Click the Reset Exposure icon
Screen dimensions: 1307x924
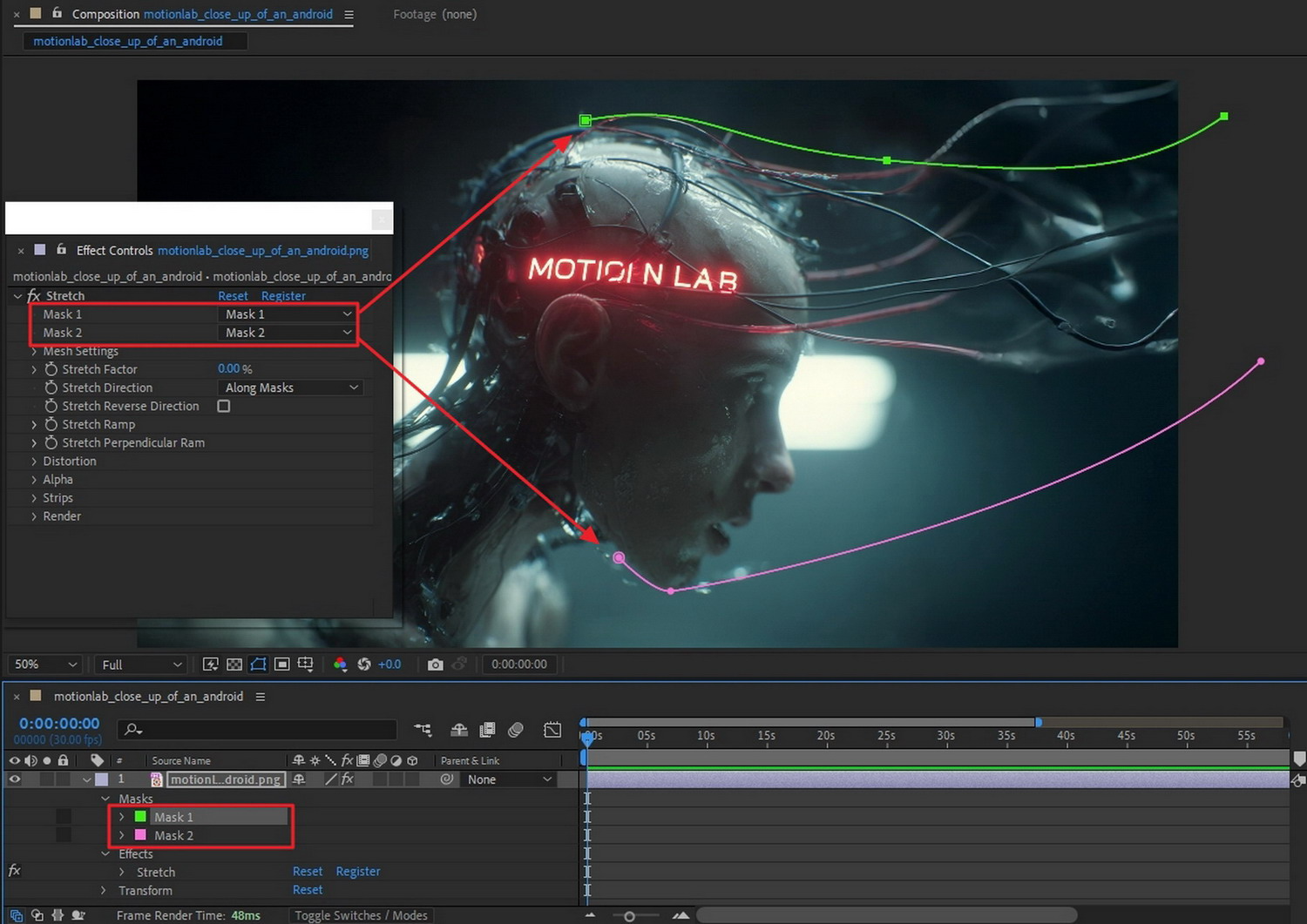[x=364, y=664]
